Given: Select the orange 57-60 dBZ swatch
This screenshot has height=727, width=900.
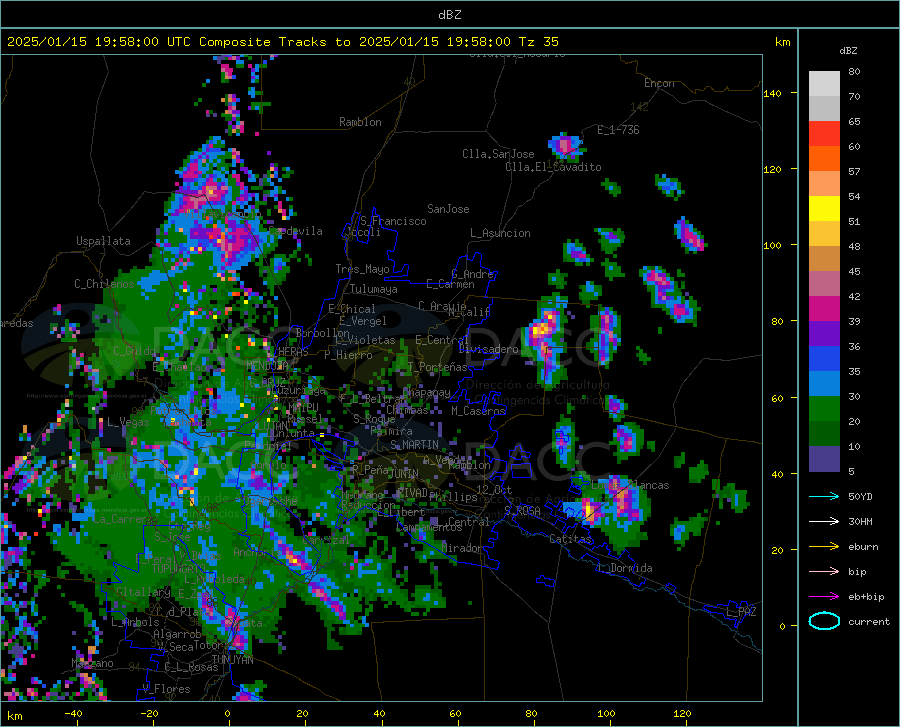Looking at the screenshot, I should click(824, 159).
